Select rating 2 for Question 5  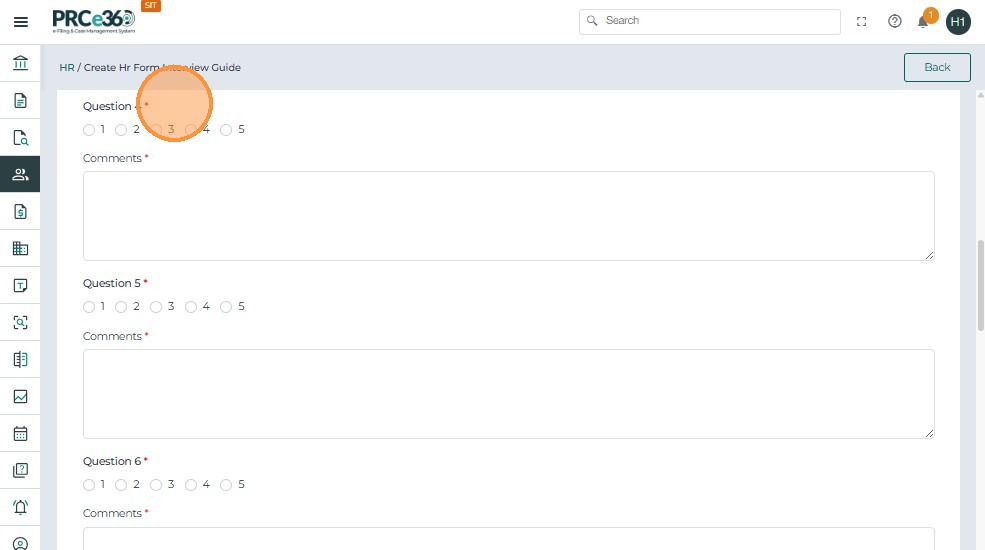tap(121, 307)
